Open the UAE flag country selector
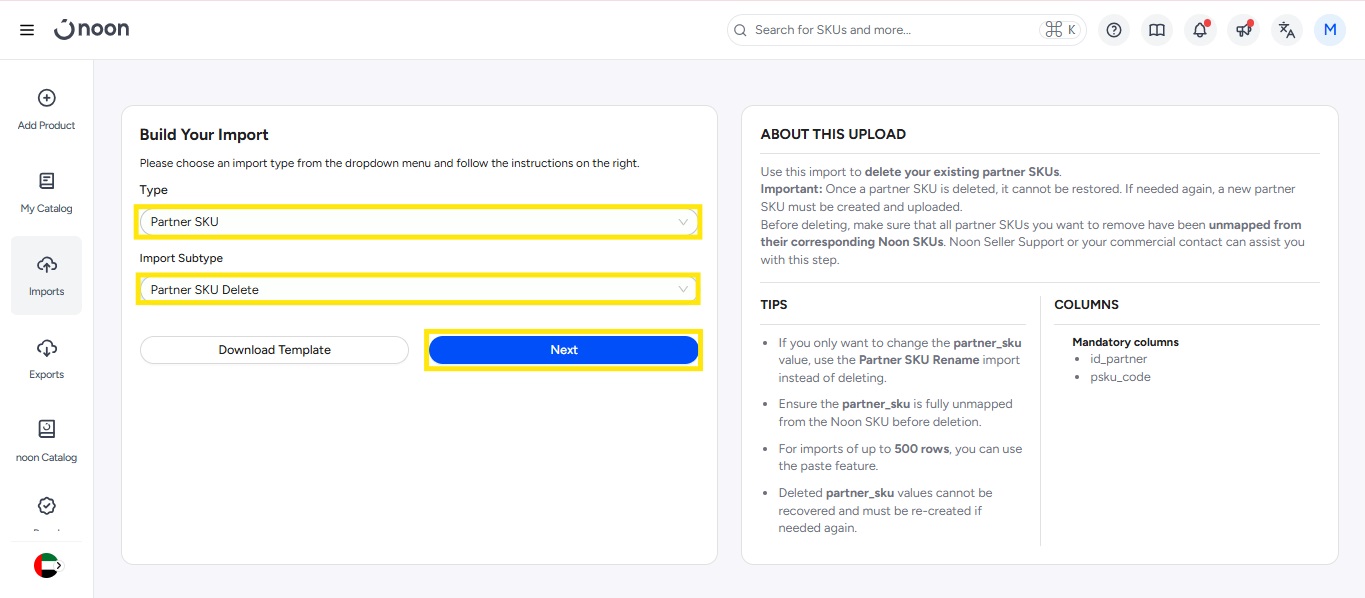This screenshot has height=598, width=1365. click(47, 566)
